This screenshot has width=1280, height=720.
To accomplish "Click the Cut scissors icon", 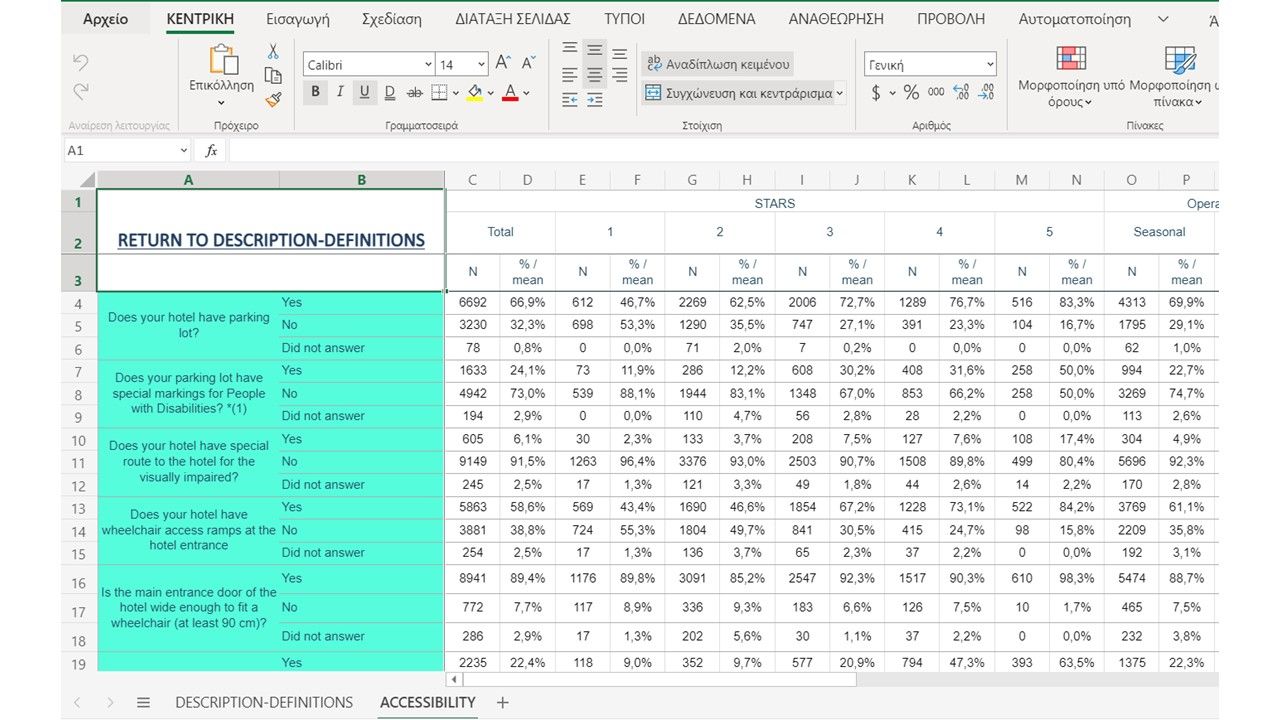I will (x=273, y=52).
